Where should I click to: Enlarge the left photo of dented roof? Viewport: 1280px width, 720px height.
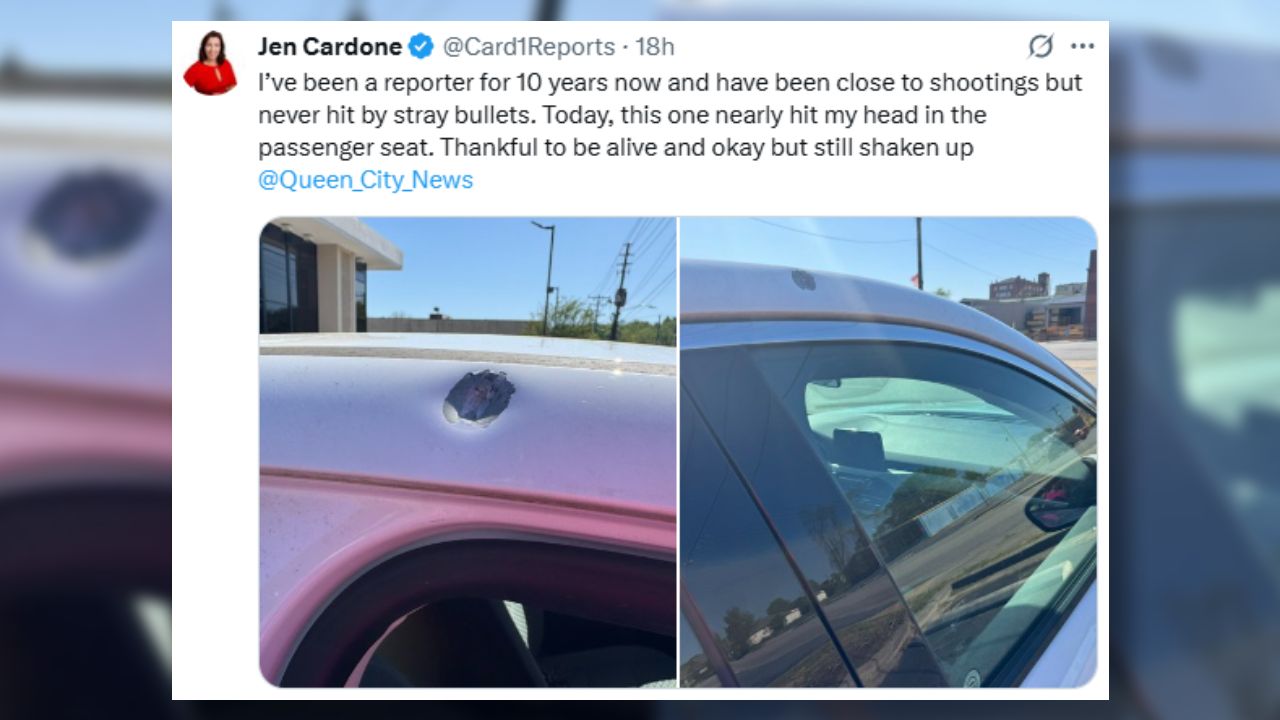pyautogui.click(x=467, y=452)
